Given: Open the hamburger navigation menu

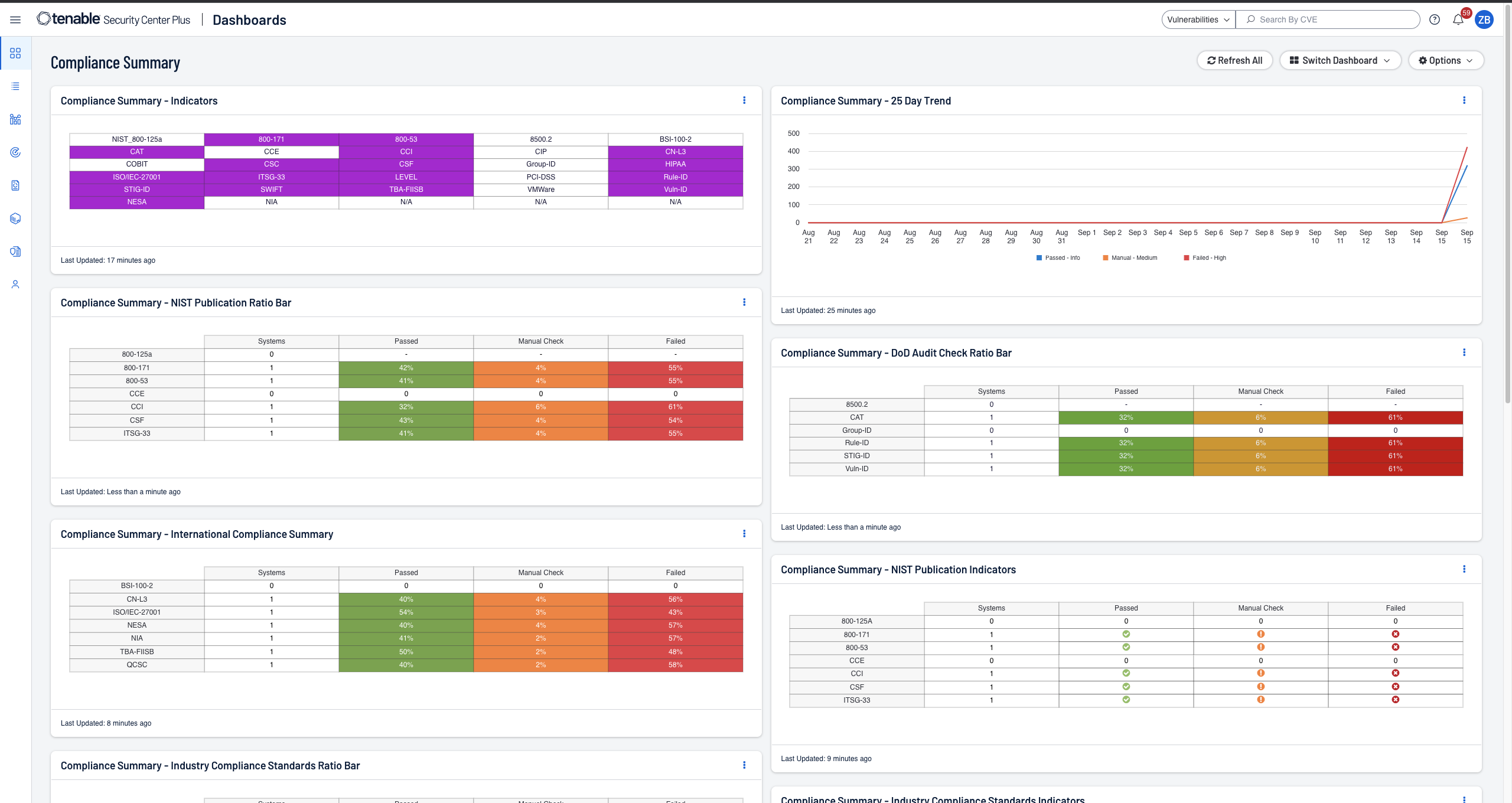Looking at the screenshot, I should [x=15, y=19].
